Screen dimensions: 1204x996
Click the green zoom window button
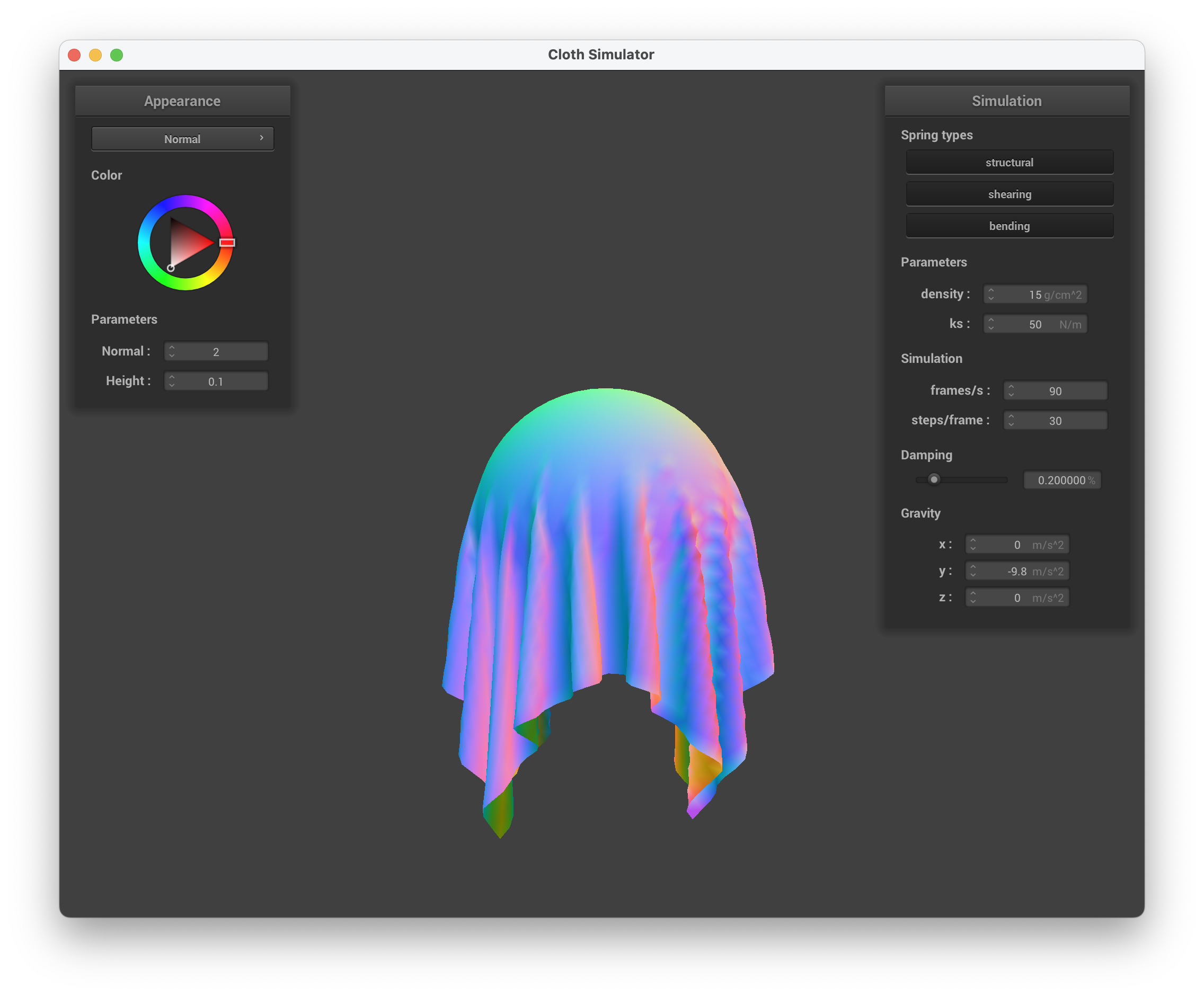tap(117, 55)
